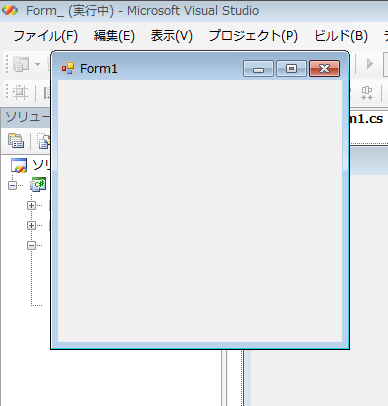Open the ファイル(F) menu
The image size is (388, 406).
click(x=45, y=36)
